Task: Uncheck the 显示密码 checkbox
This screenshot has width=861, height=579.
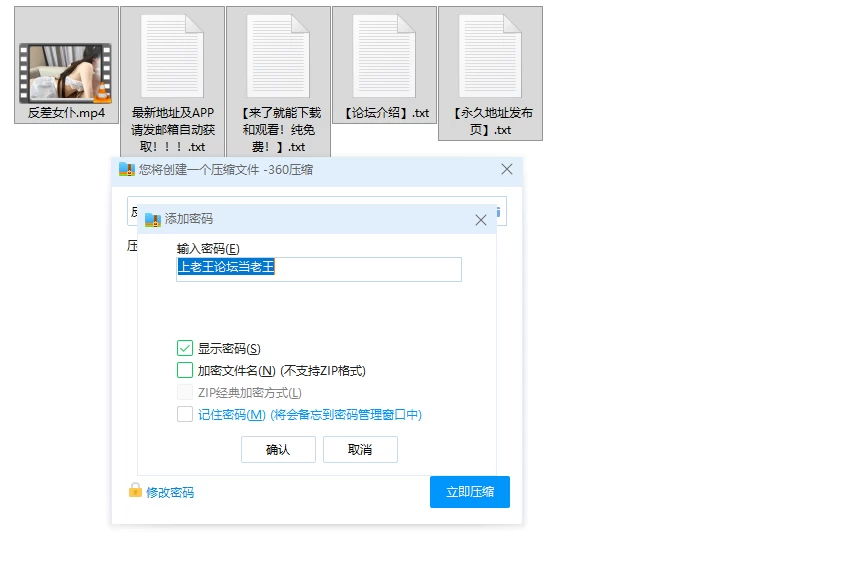Action: (x=185, y=348)
